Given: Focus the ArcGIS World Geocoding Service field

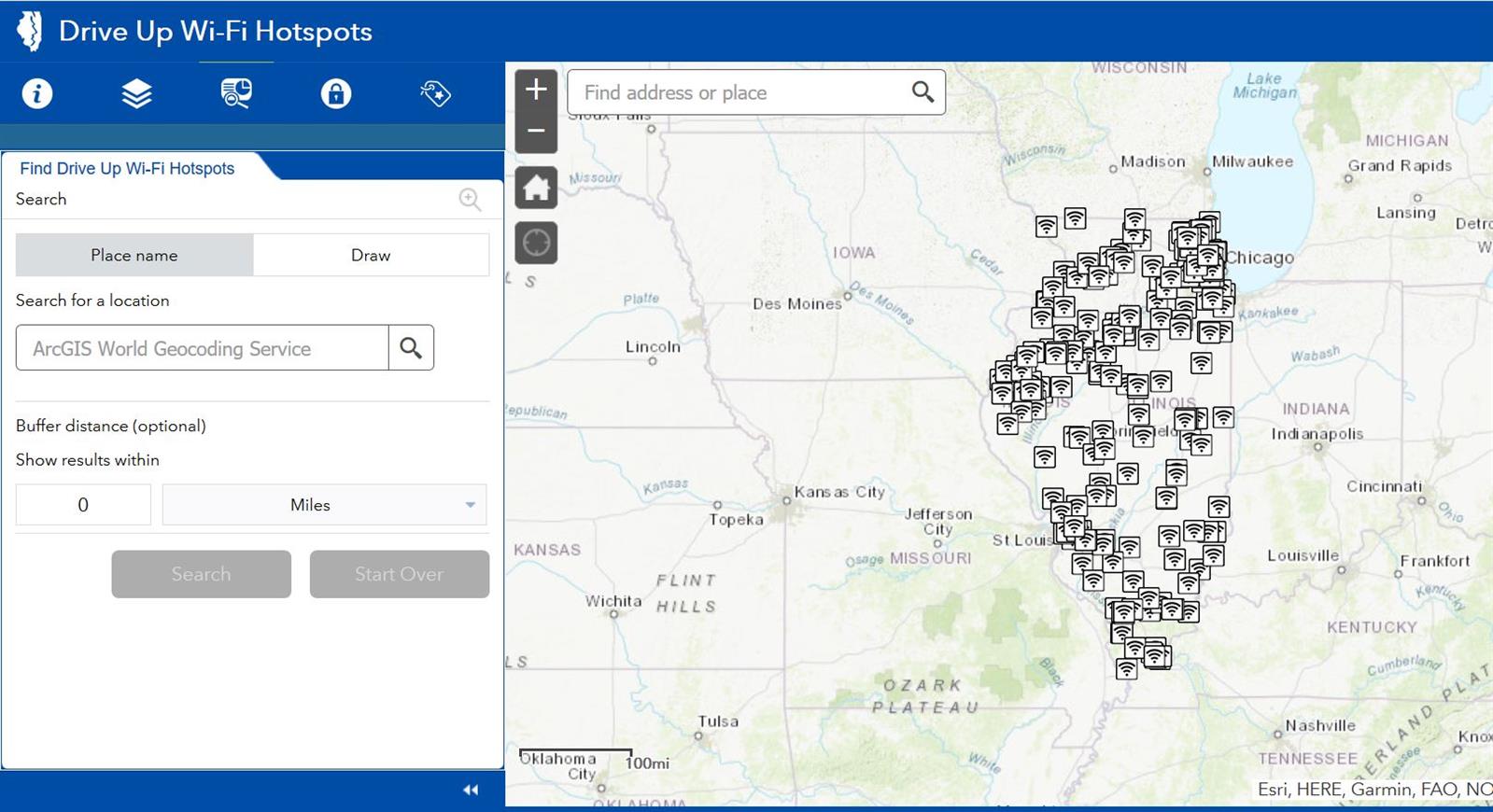Looking at the screenshot, I should point(203,348).
